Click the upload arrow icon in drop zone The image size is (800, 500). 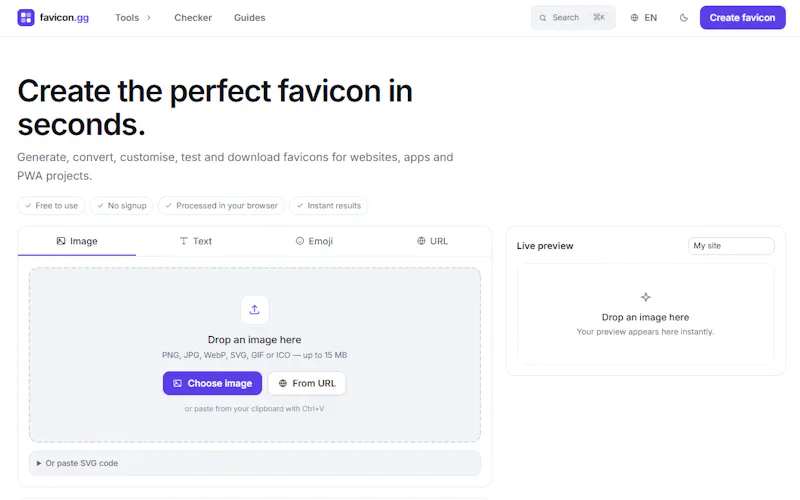click(x=255, y=310)
